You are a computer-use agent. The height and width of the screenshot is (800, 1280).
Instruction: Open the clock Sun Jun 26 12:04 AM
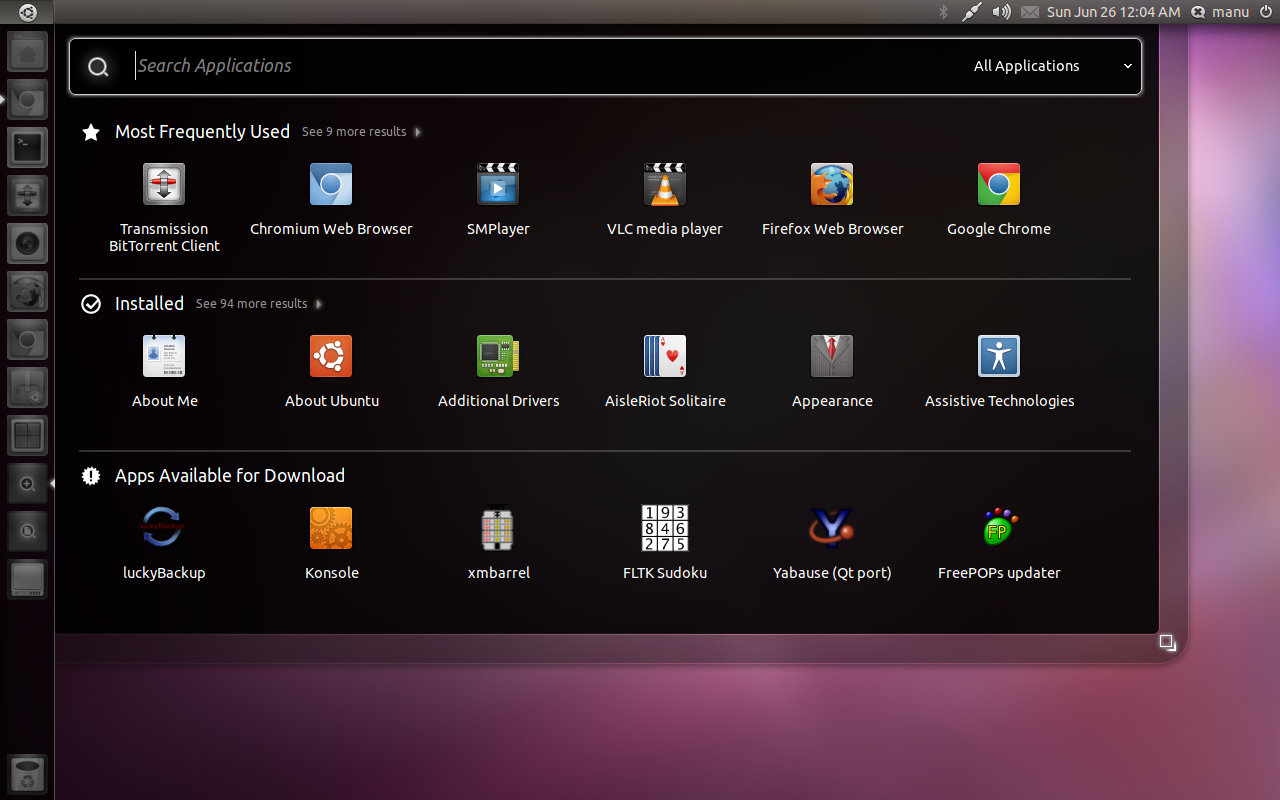[x=1113, y=12]
